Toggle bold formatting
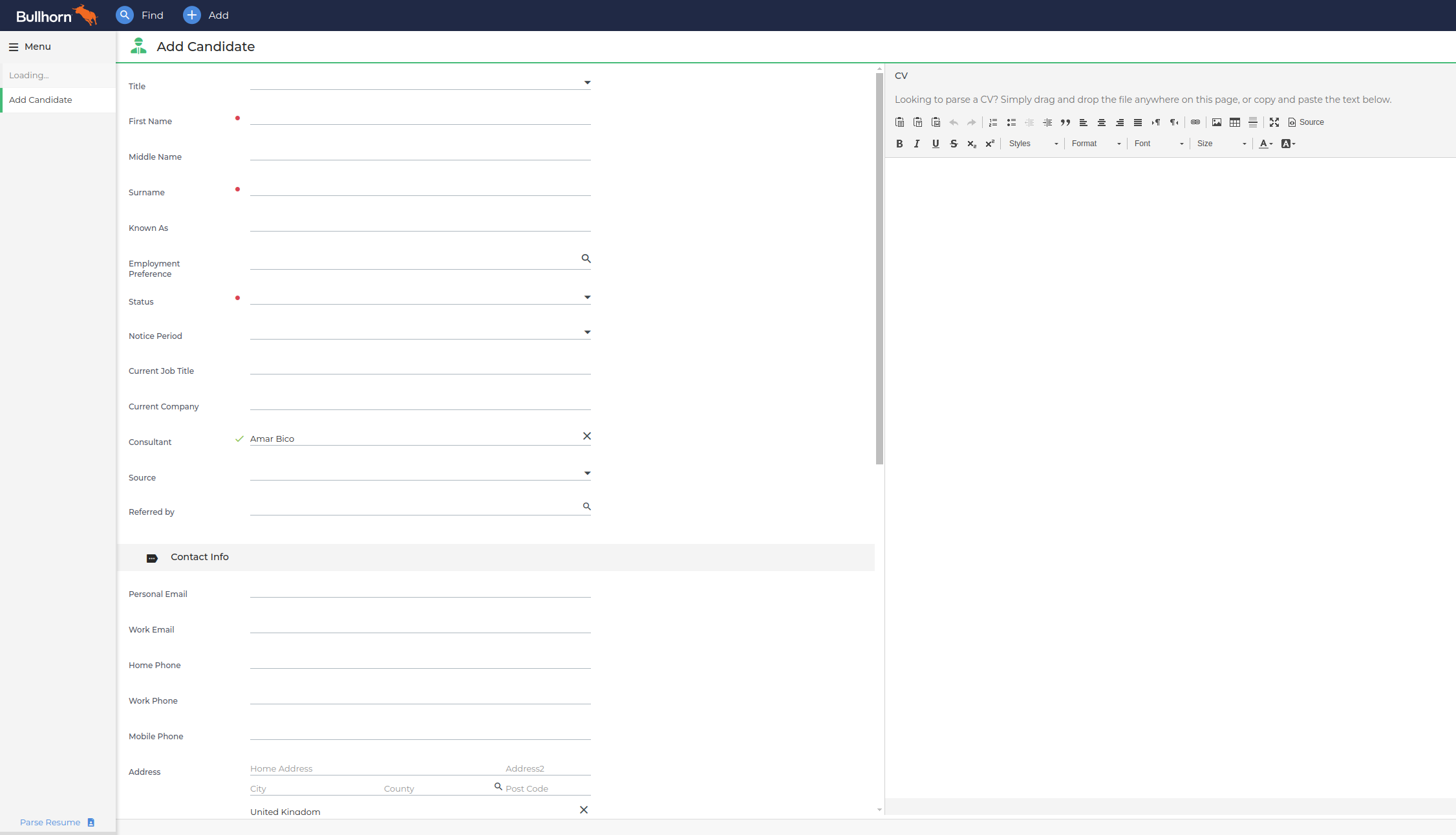Image resolution: width=1456 pixels, height=835 pixels. coord(899,144)
